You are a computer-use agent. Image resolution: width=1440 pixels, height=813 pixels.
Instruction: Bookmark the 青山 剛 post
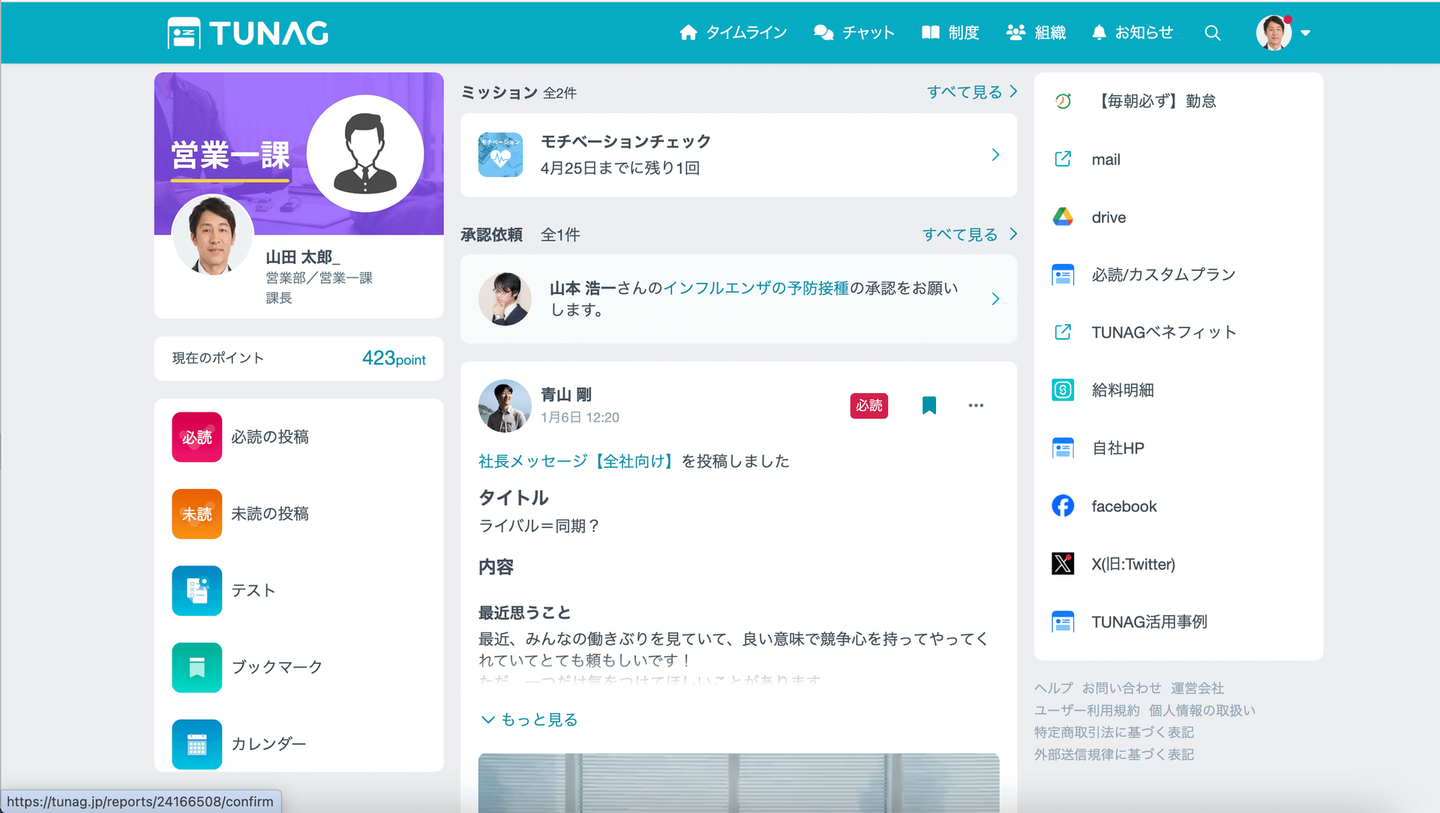(929, 405)
